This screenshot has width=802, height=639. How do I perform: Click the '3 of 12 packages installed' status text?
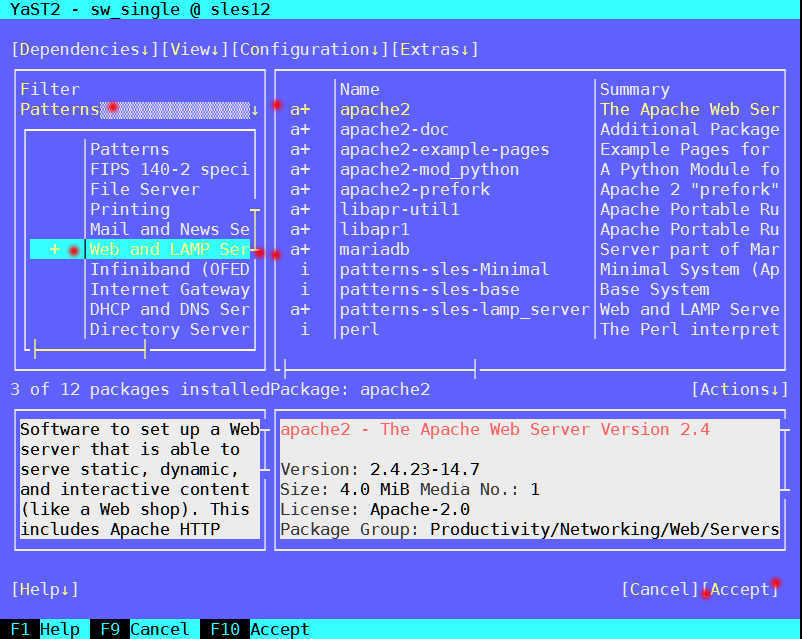tap(140, 389)
